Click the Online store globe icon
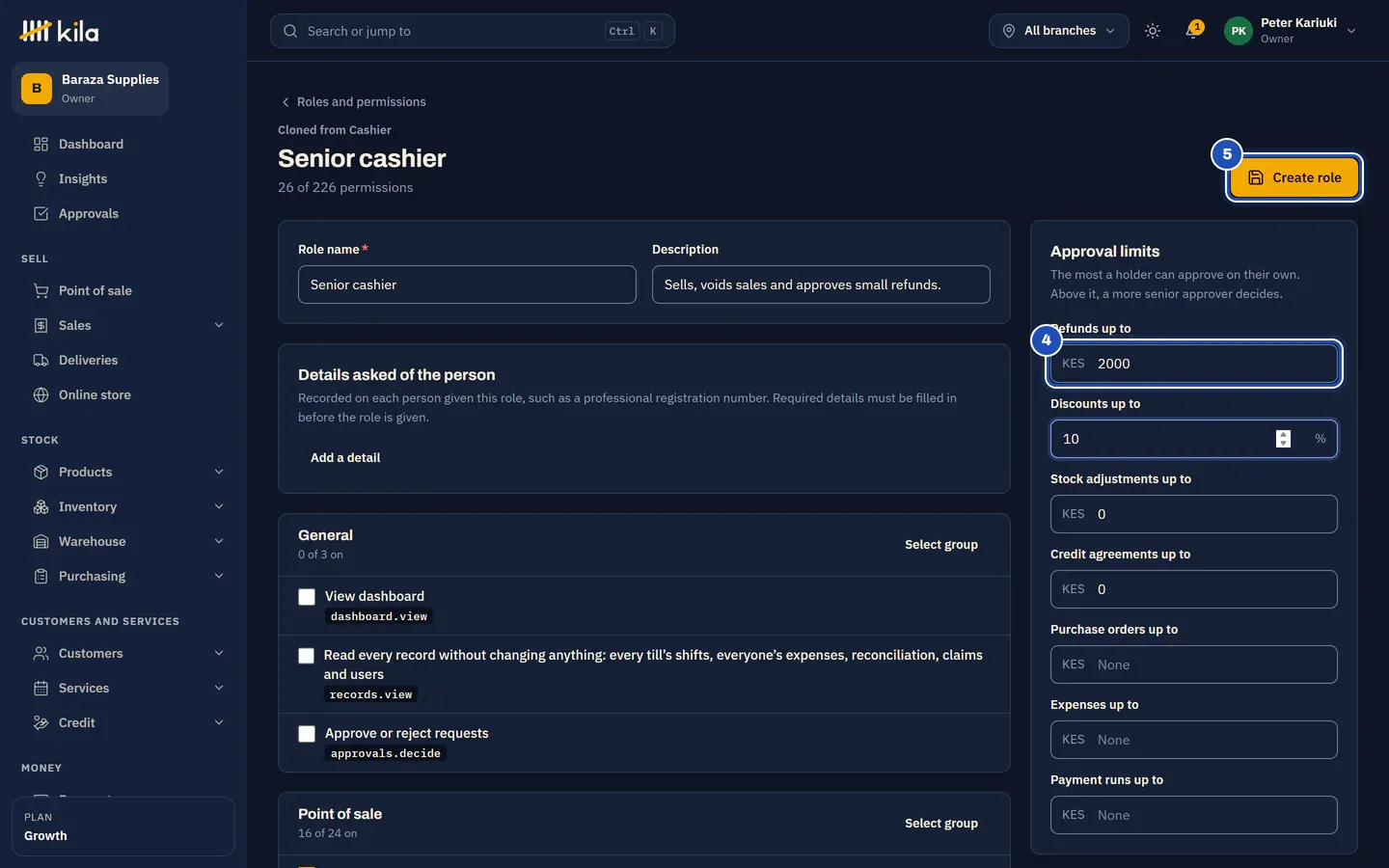This screenshot has height=868, width=1389. pyautogui.click(x=41, y=395)
